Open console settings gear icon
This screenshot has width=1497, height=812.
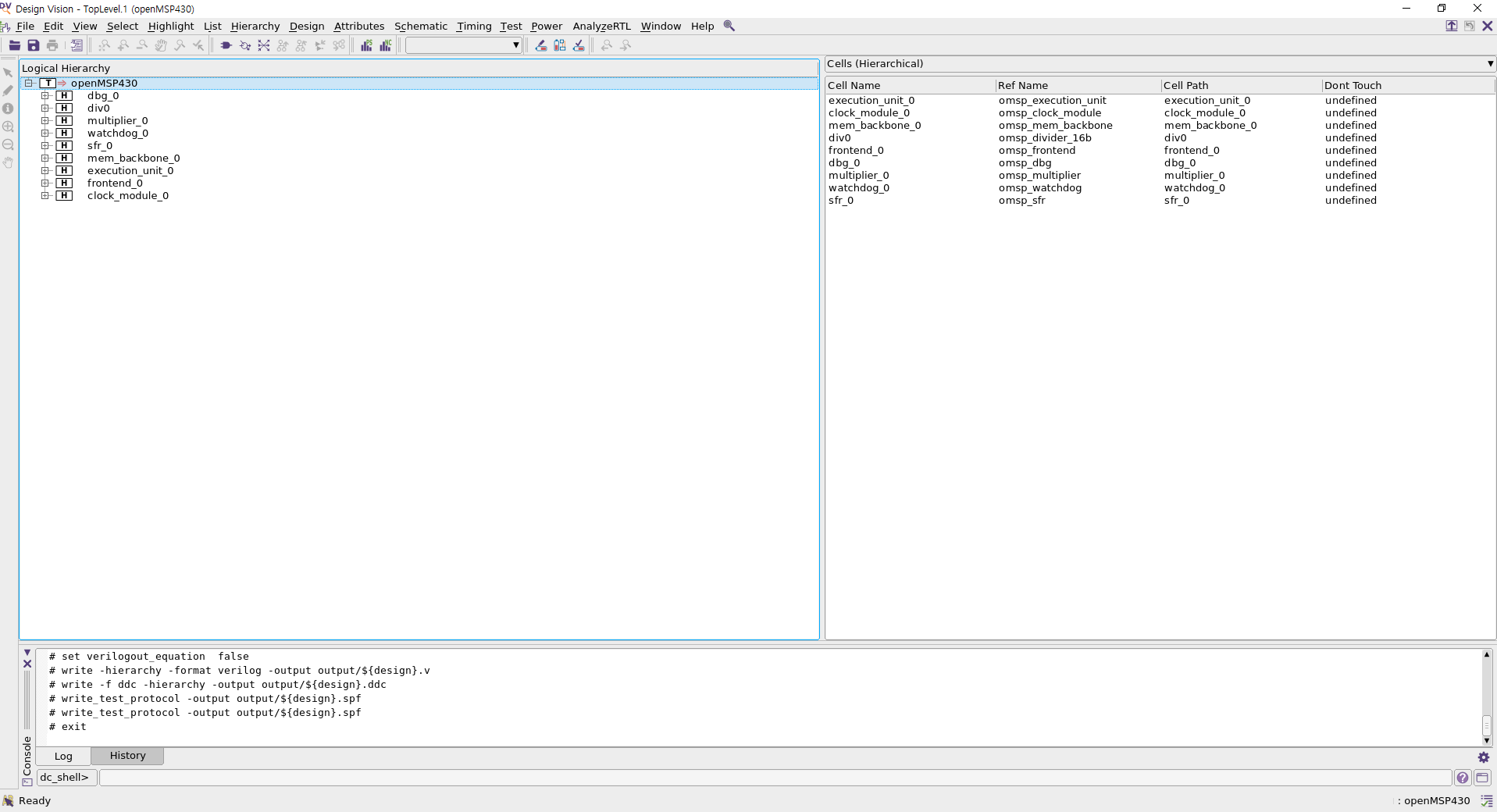(x=1484, y=757)
